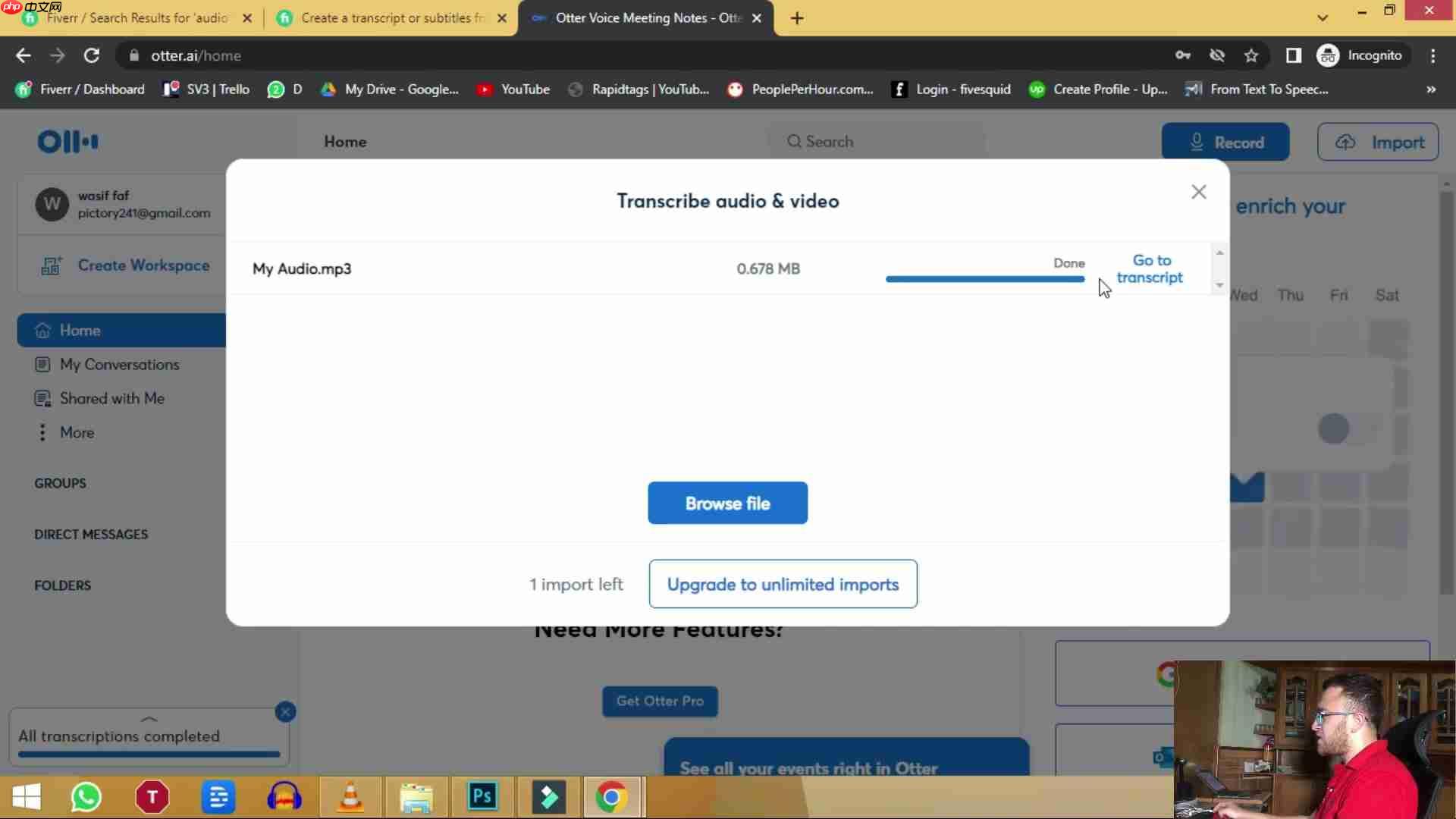
Task: Click the upload progress bar for My Audio.mp3
Action: 985,279
